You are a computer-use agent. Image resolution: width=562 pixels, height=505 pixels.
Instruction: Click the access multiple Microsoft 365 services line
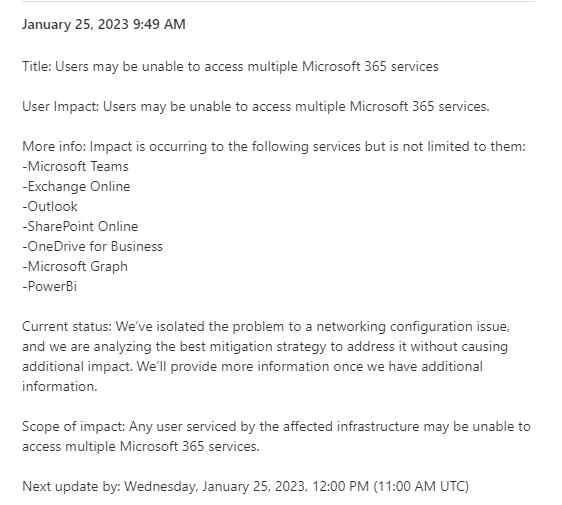point(140,447)
